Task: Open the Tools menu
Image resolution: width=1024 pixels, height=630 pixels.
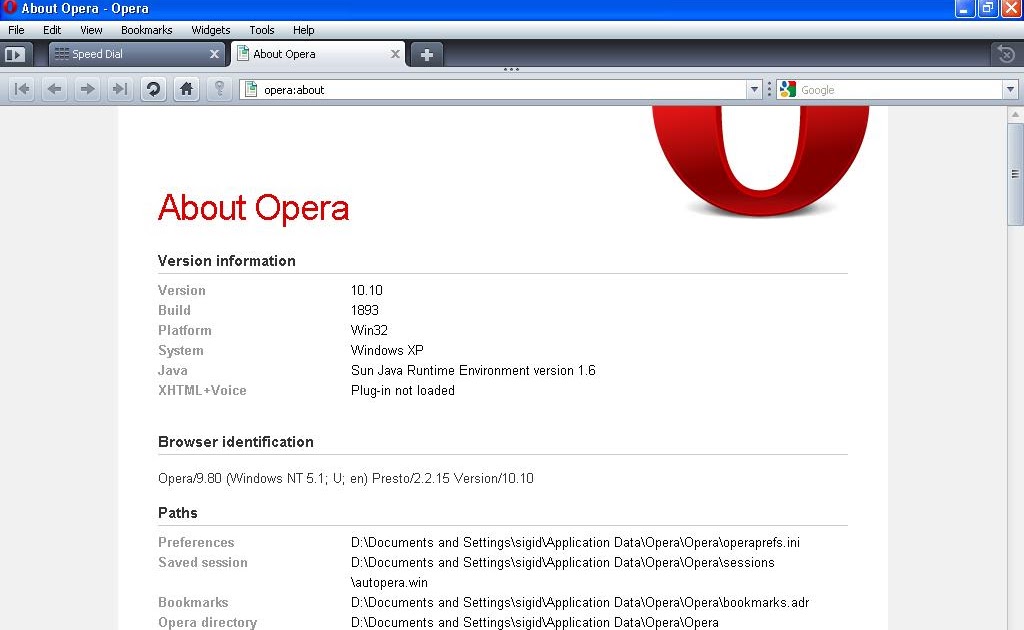Action: (261, 30)
